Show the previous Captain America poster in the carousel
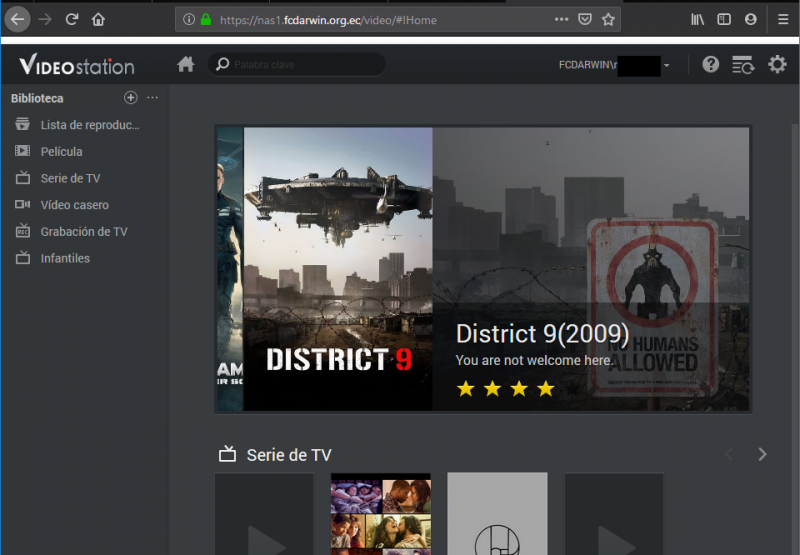This screenshot has width=800, height=555. click(230, 269)
